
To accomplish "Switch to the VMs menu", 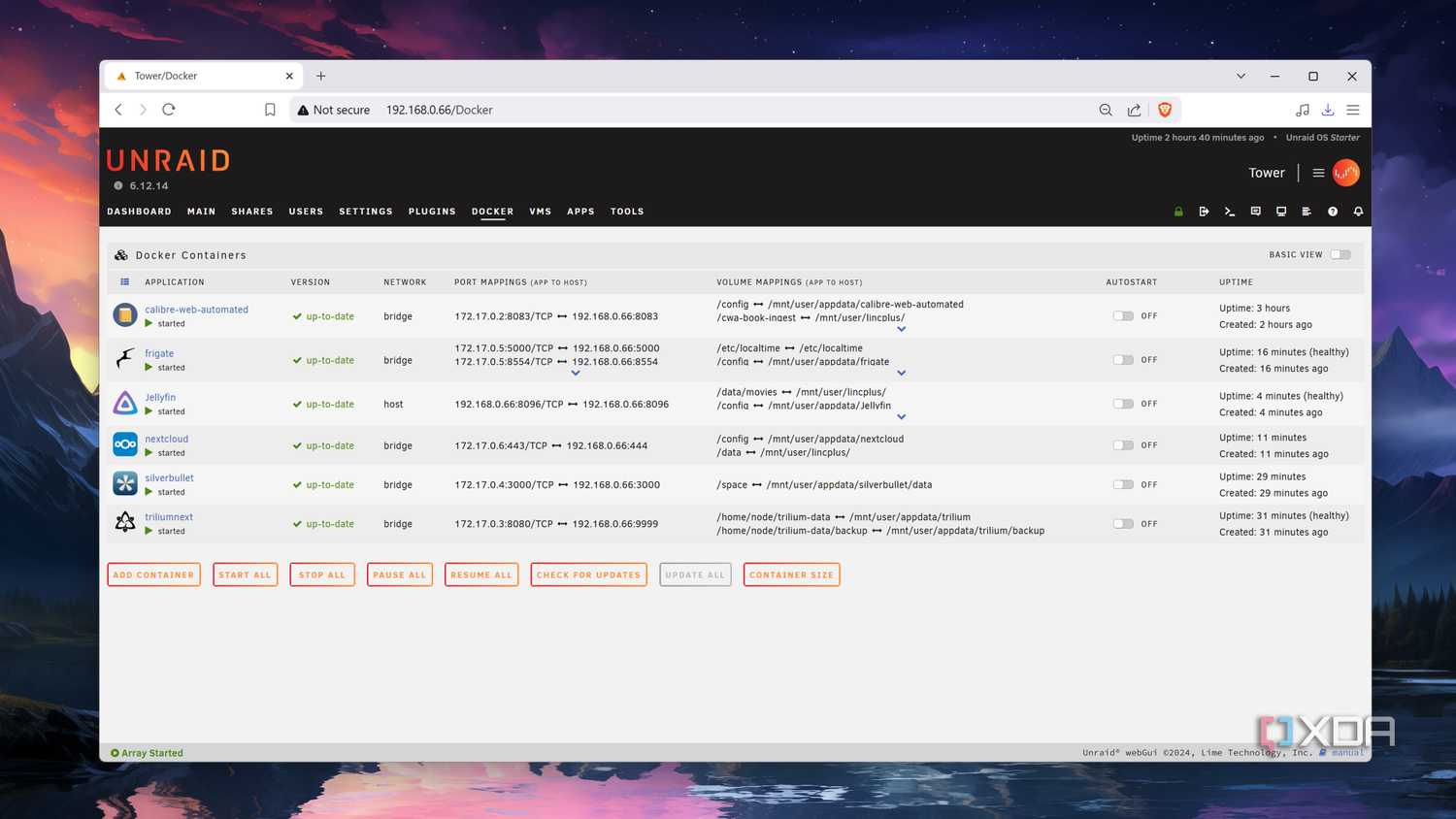I will (541, 212).
